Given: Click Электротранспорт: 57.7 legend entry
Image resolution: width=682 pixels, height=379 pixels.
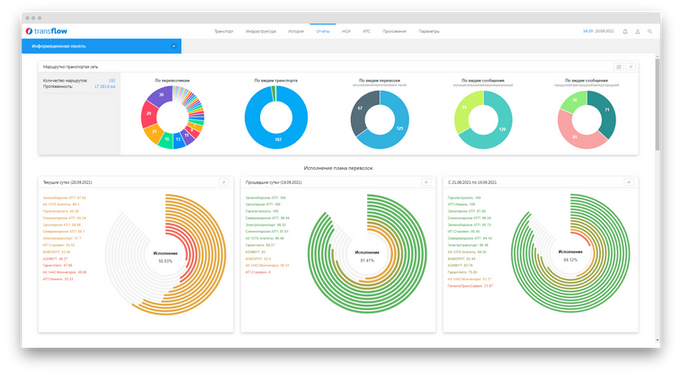Looking at the screenshot, I should click(62, 238).
